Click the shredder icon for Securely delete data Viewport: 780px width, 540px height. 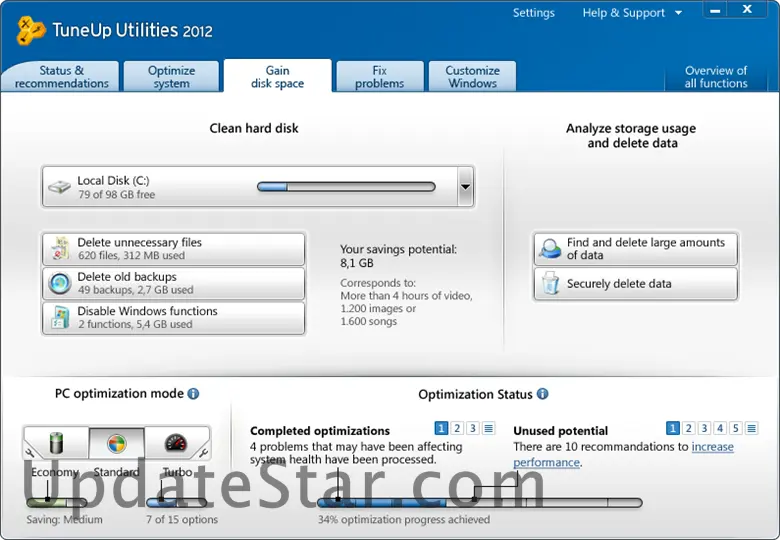point(550,283)
